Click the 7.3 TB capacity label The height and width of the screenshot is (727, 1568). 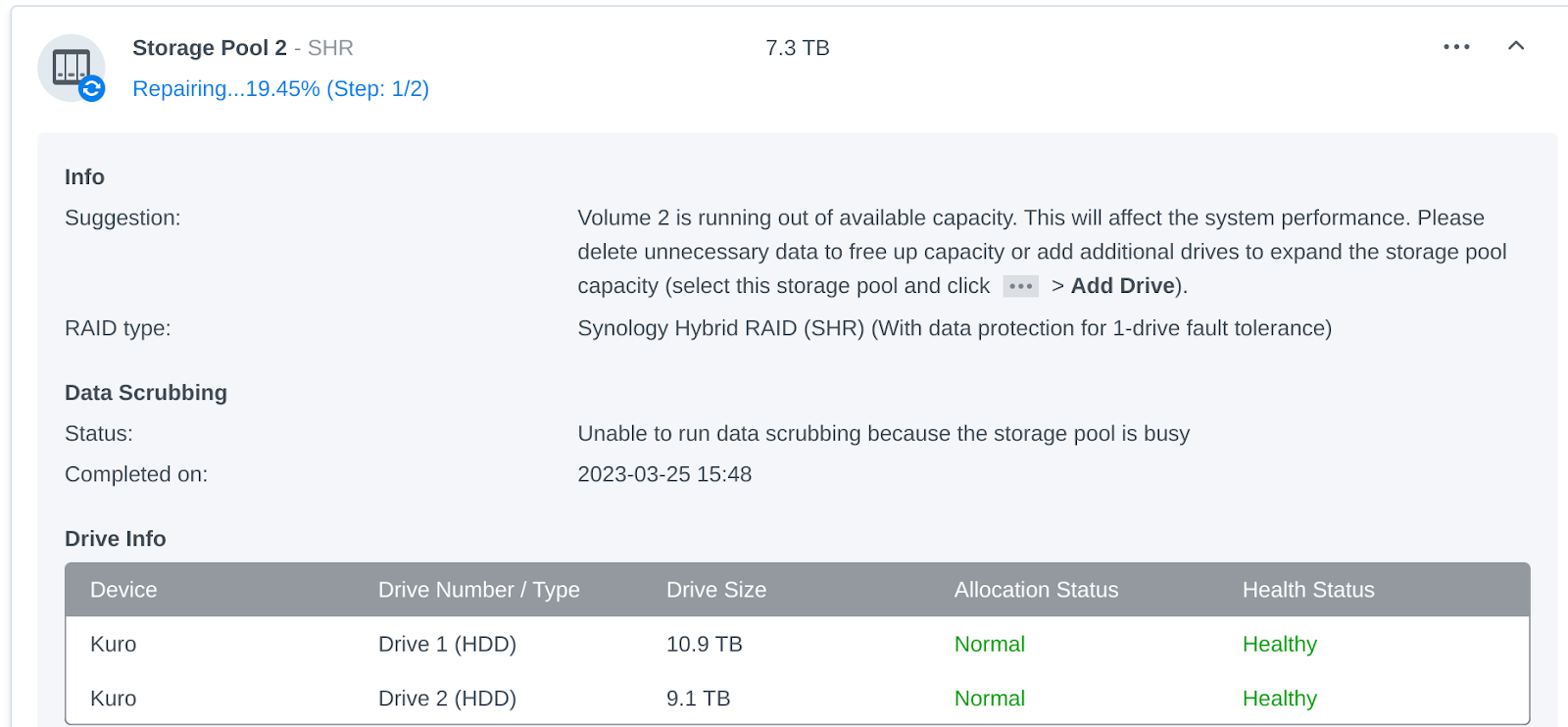[x=798, y=48]
